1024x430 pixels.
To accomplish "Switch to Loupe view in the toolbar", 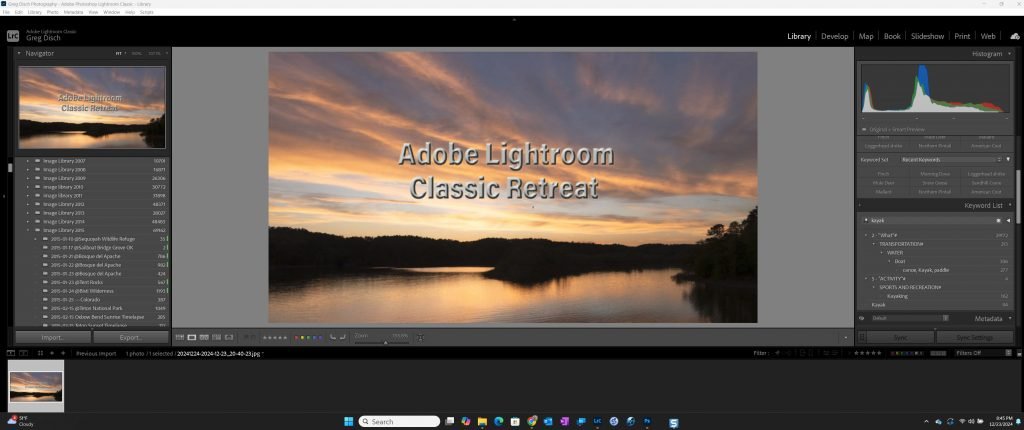I will [192, 337].
